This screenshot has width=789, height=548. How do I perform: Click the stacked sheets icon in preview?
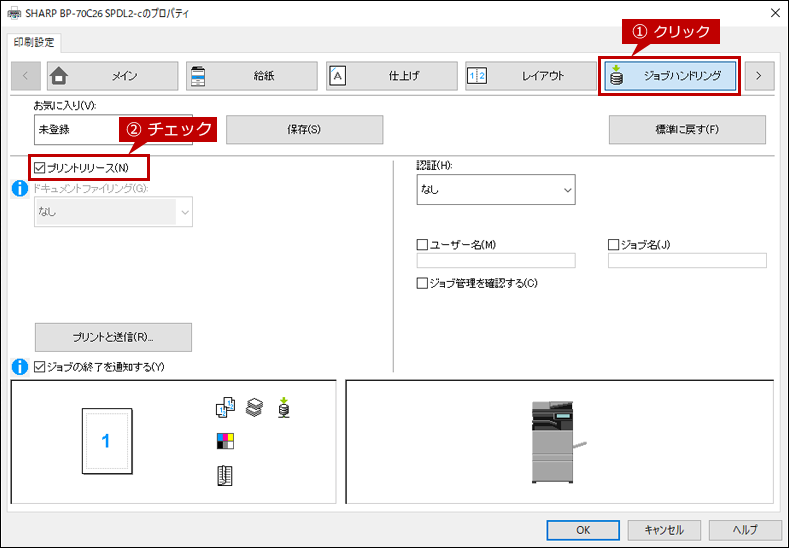point(254,408)
